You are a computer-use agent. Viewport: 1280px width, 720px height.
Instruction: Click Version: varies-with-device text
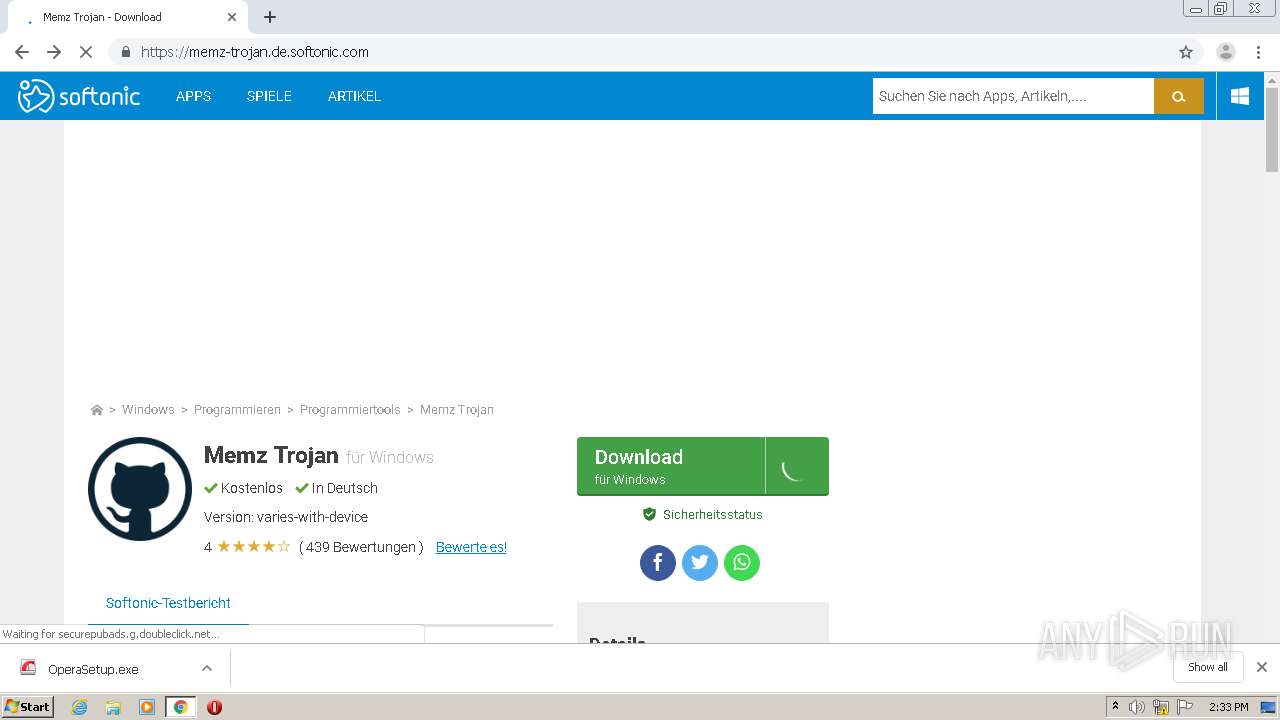286,517
